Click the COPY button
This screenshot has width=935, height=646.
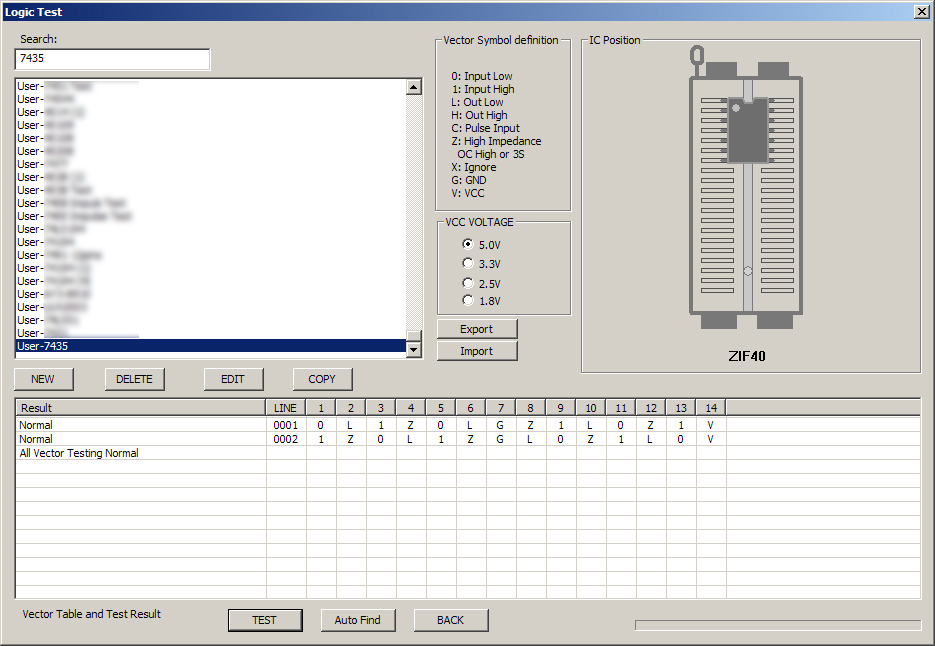tap(322, 379)
